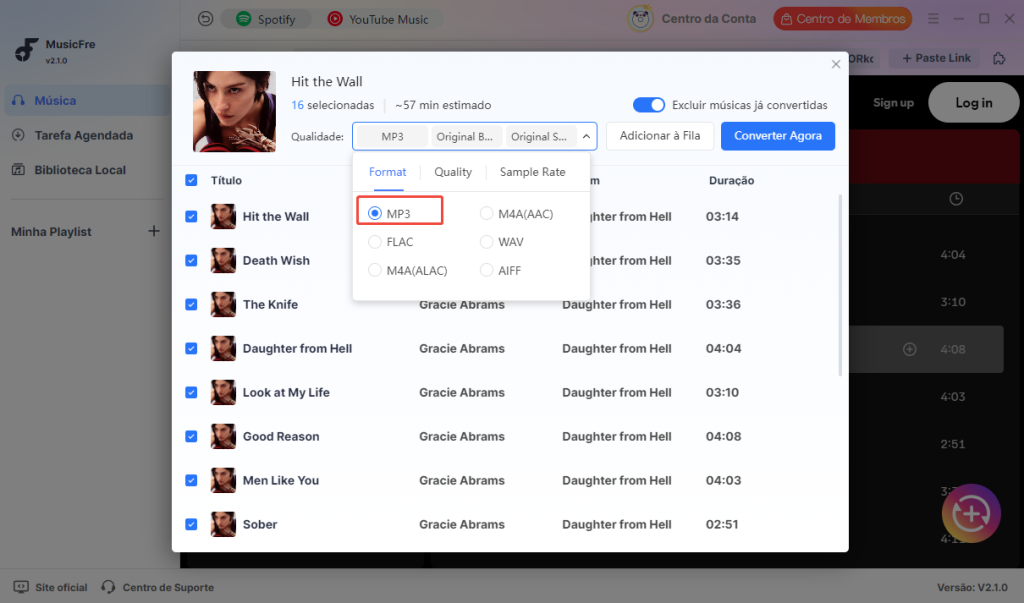Click the plus circle icon beside 4:08

point(909,350)
